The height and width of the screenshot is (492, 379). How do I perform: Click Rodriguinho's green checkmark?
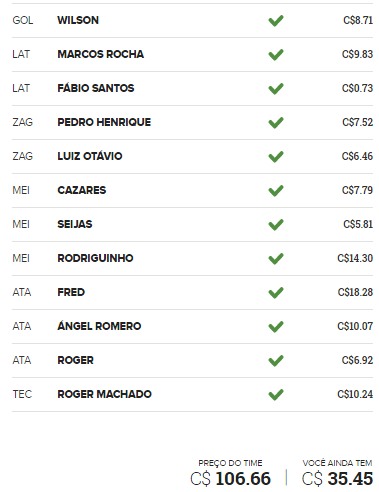pyautogui.click(x=276, y=259)
